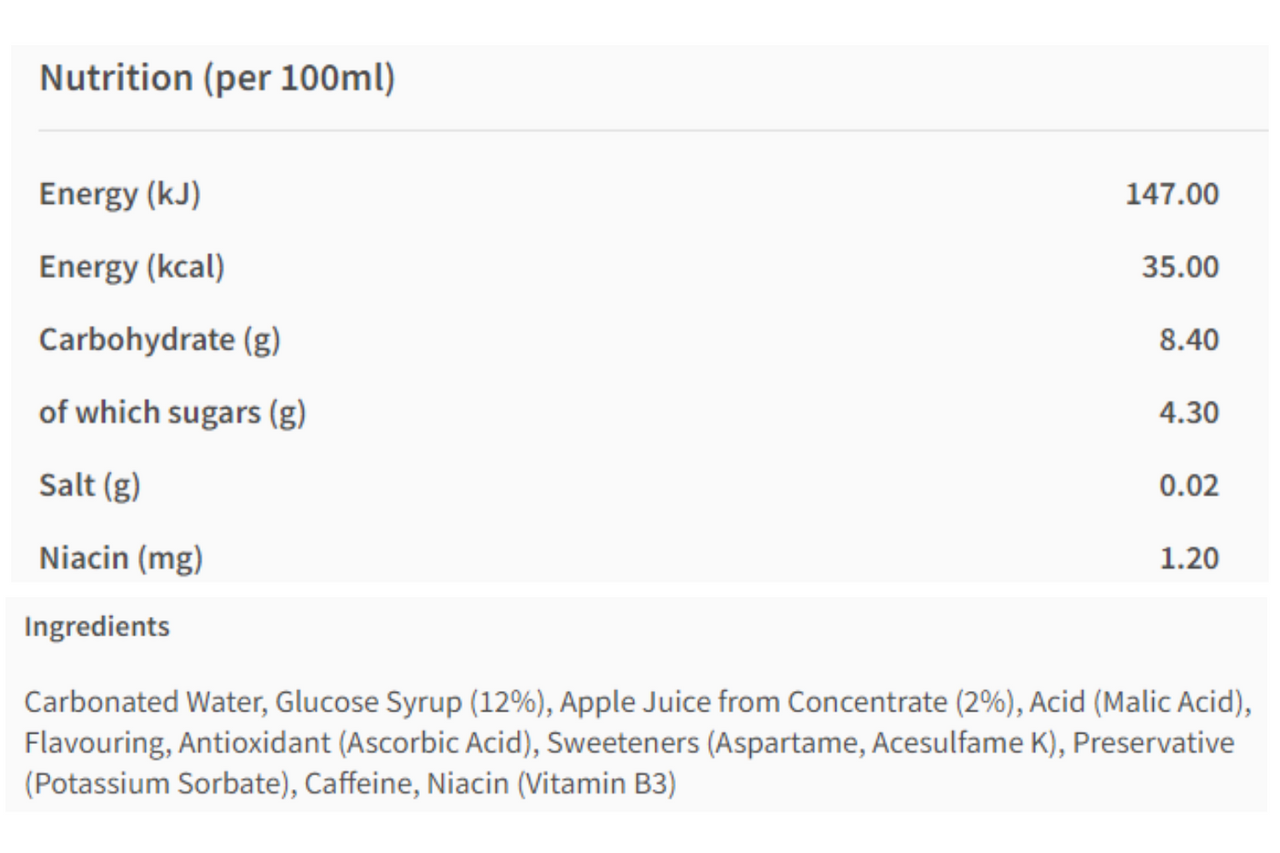The width and height of the screenshot is (1280, 853).
Task: Click "Glucose Syrup (12%)" in ingredients list
Action: [x=411, y=702]
